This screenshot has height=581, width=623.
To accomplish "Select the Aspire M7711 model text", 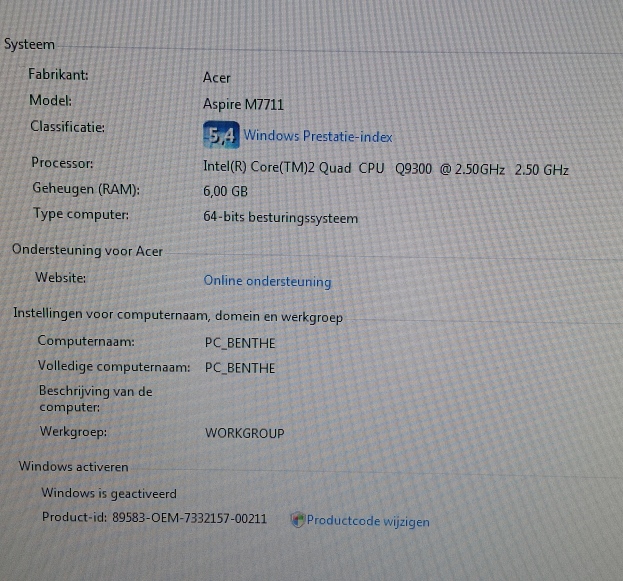I will pyautogui.click(x=243, y=105).
